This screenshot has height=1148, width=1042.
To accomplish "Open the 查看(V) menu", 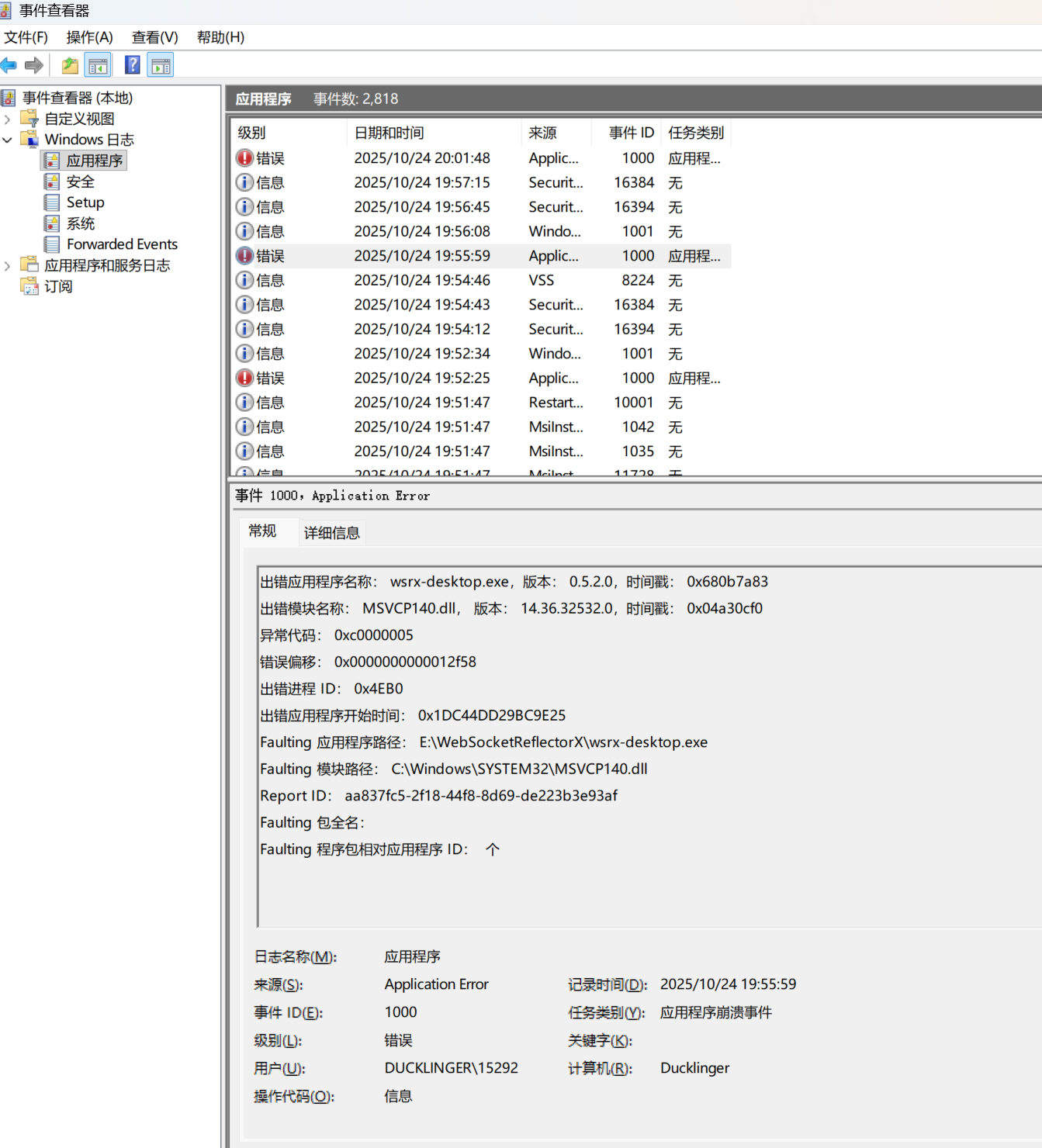I will point(154,37).
